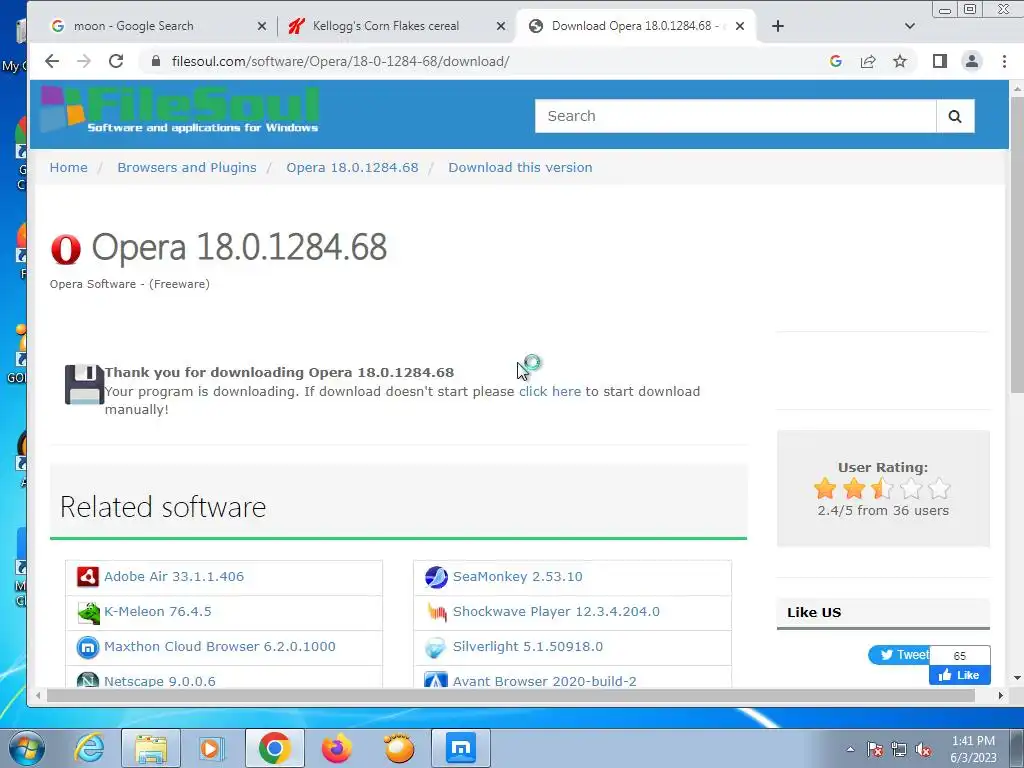Click the search magnifier button
1024x768 pixels.
pyautogui.click(x=955, y=116)
